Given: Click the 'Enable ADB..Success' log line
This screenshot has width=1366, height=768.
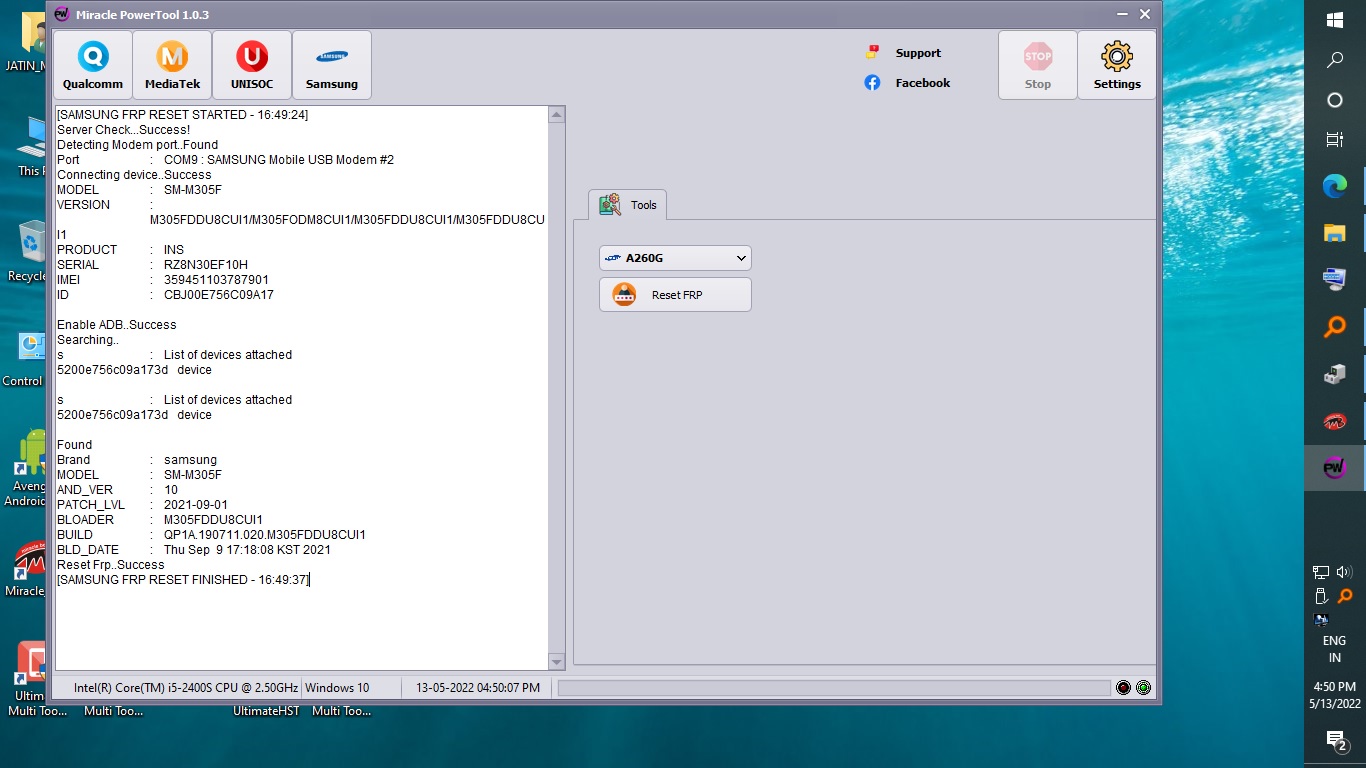Looking at the screenshot, I should [116, 325].
